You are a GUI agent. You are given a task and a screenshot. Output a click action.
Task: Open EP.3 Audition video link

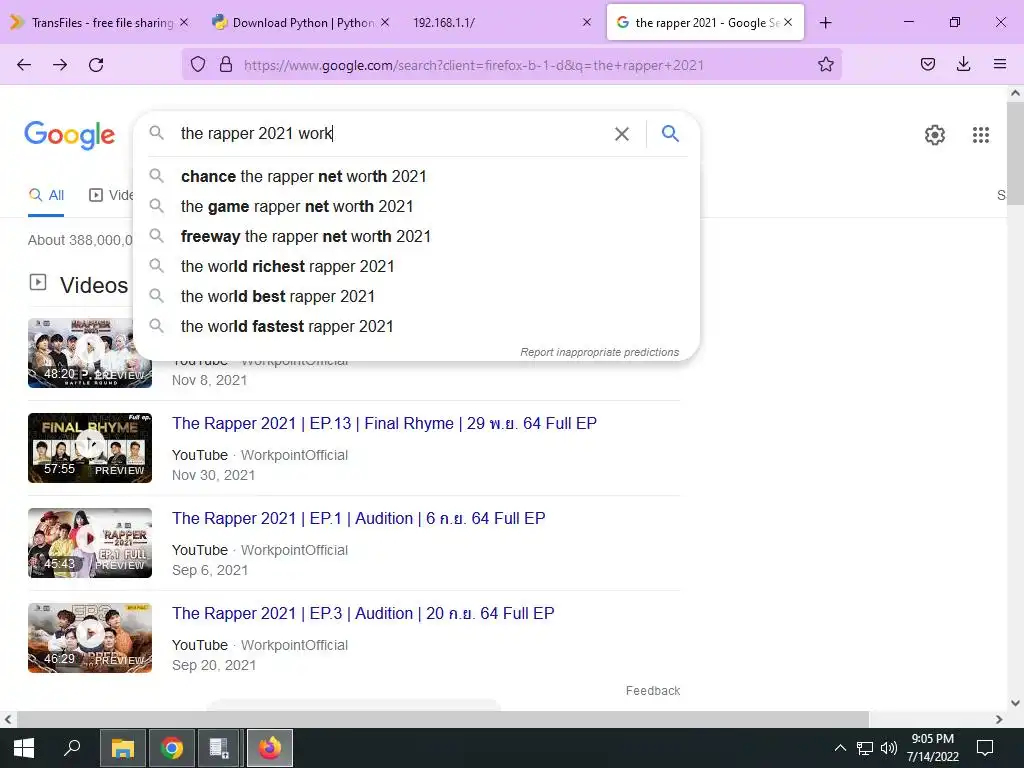363,614
